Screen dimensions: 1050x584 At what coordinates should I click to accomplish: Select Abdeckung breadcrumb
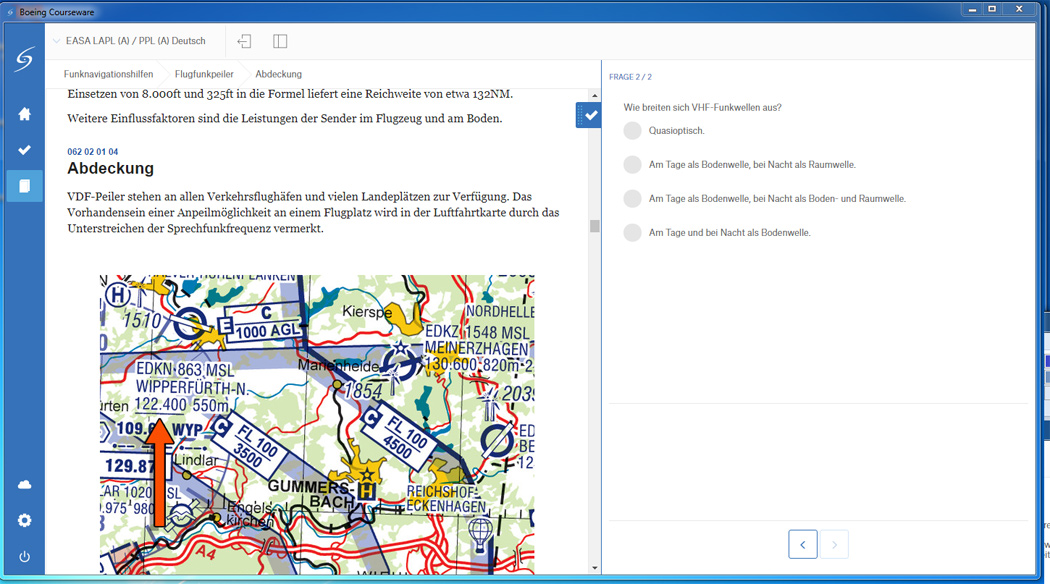pyautogui.click(x=279, y=74)
